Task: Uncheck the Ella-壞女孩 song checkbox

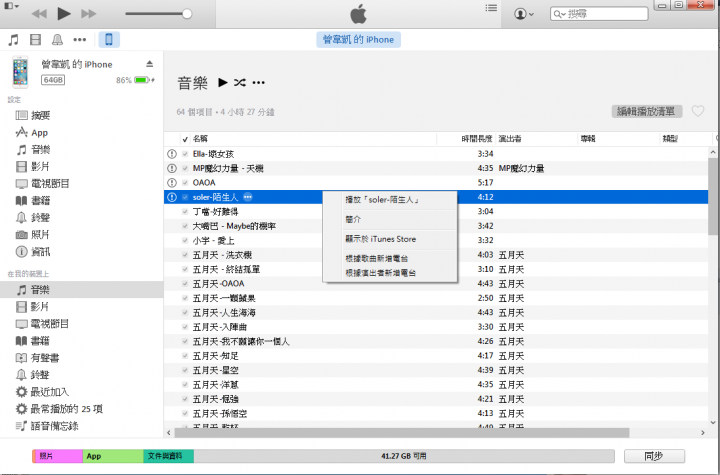Action: point(185,154)
